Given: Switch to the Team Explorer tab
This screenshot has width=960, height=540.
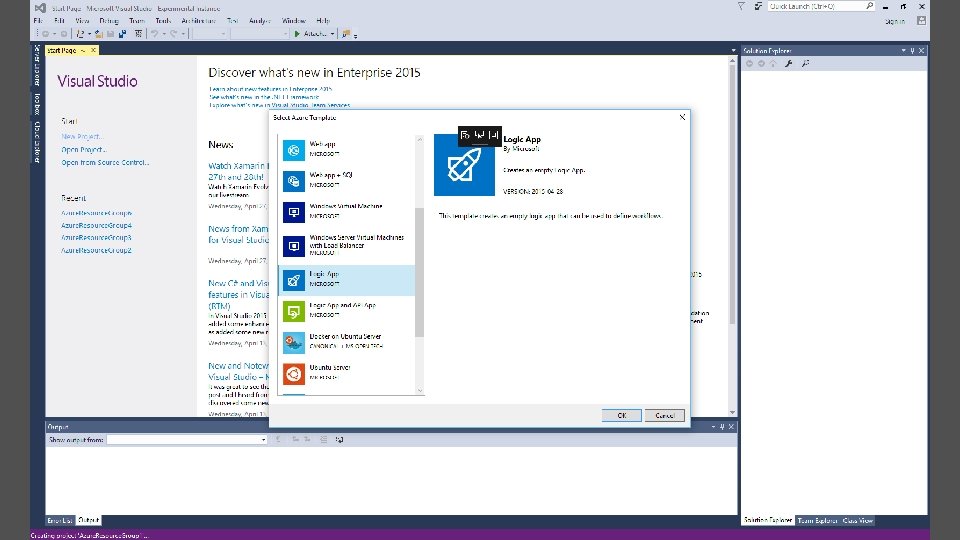Looking at the screenshot, I should click(817, 520).
